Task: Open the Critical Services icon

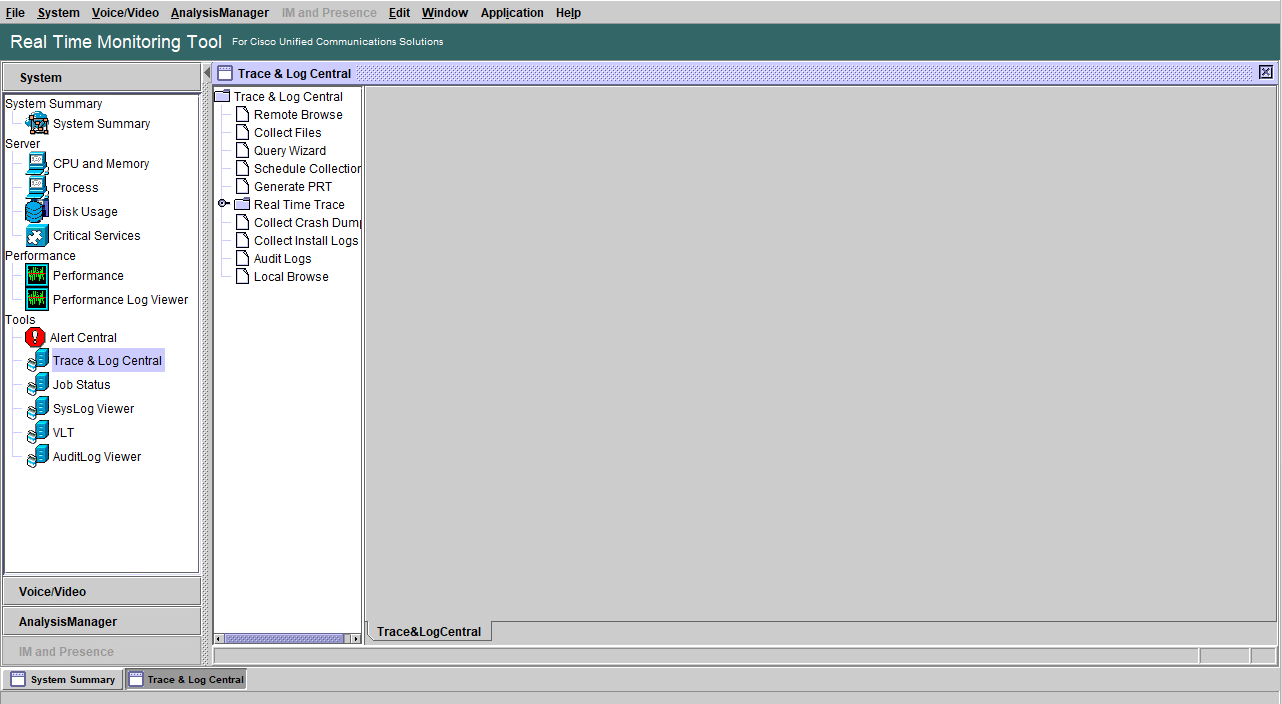Action: pyautogui.click(x=37, y=236)
